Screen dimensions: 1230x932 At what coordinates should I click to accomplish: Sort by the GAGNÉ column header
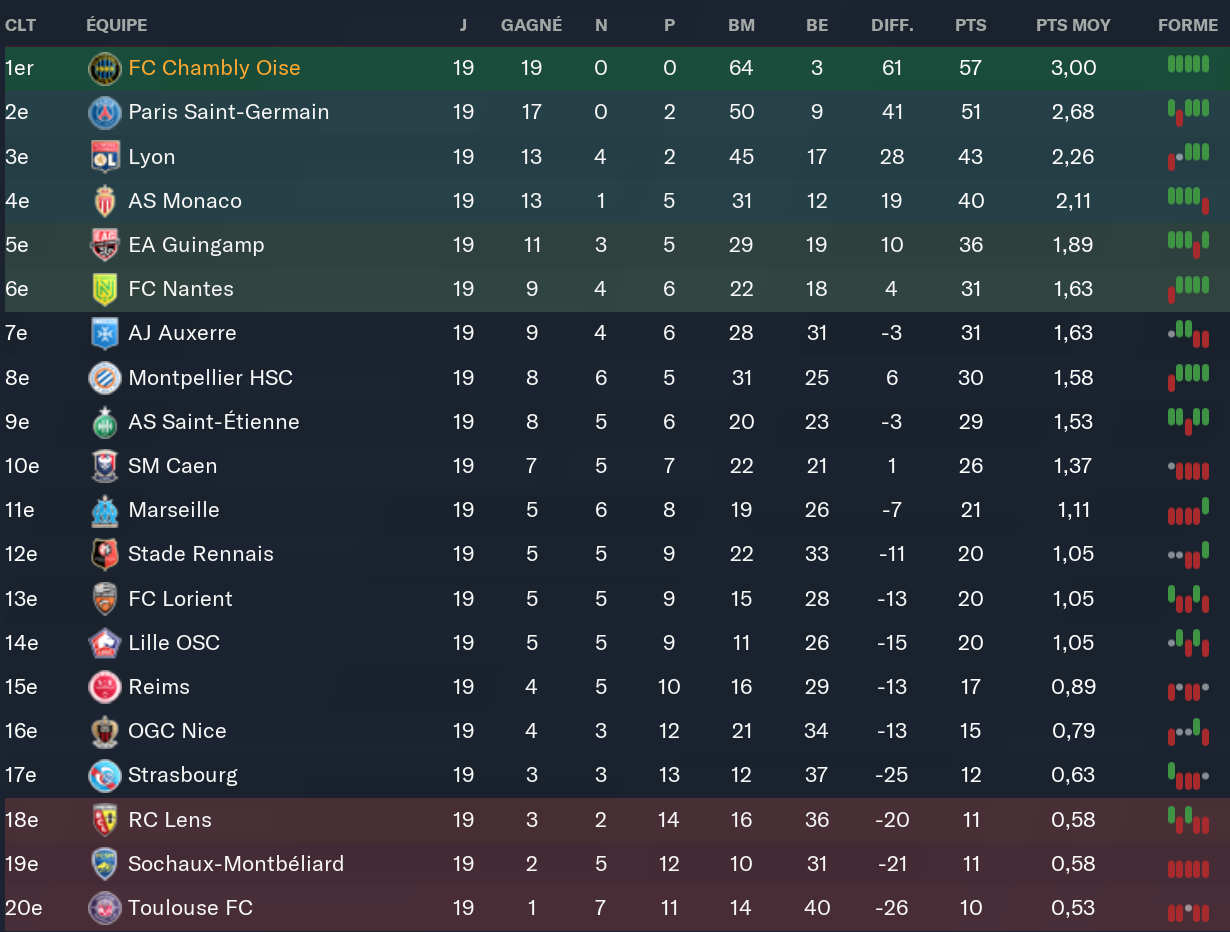pyautogui.click(x=531, y=25)
